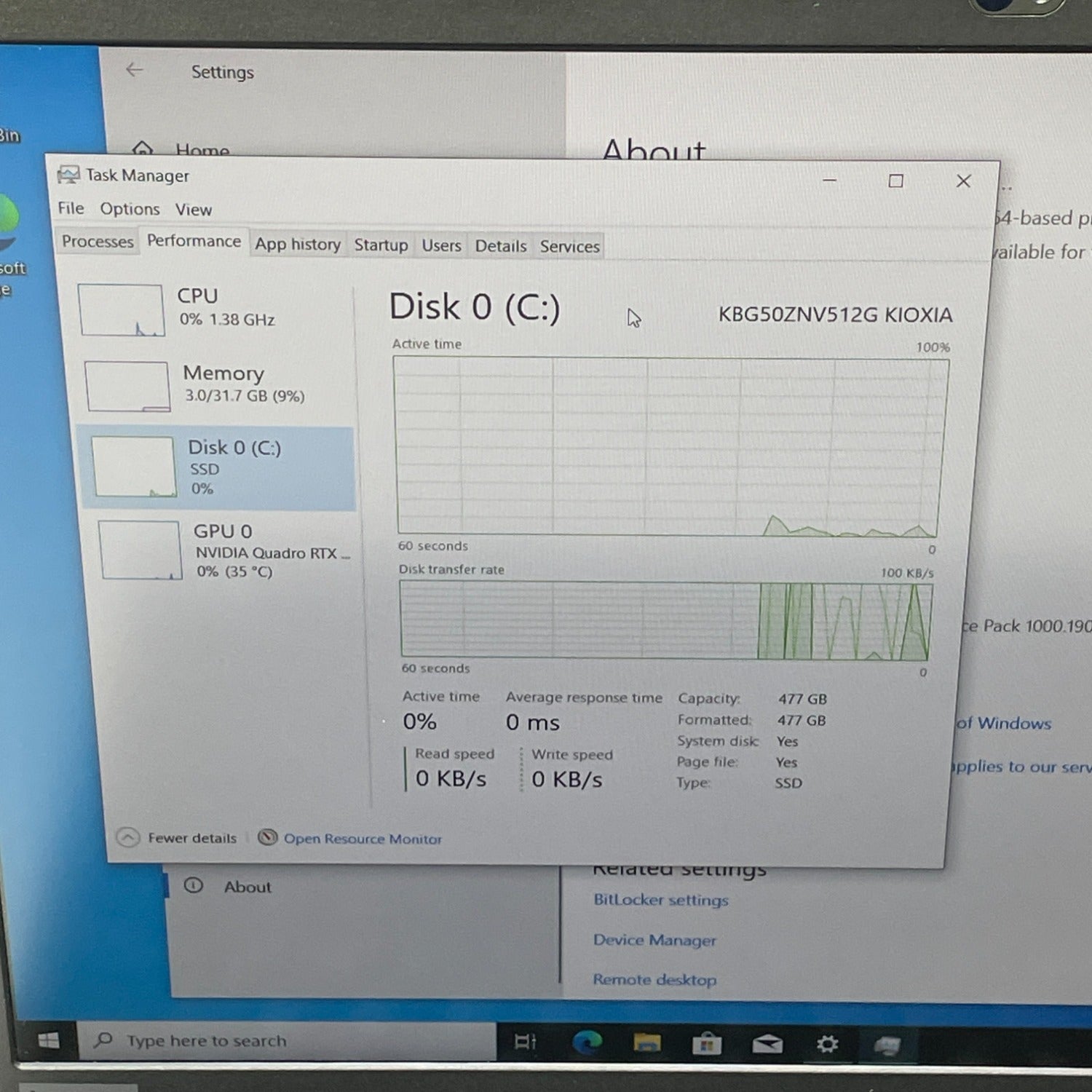This screenshot has height=1092, width=1092.
Task: Open File Explorer from the taskbar
Action: (x=646, y=1043)
